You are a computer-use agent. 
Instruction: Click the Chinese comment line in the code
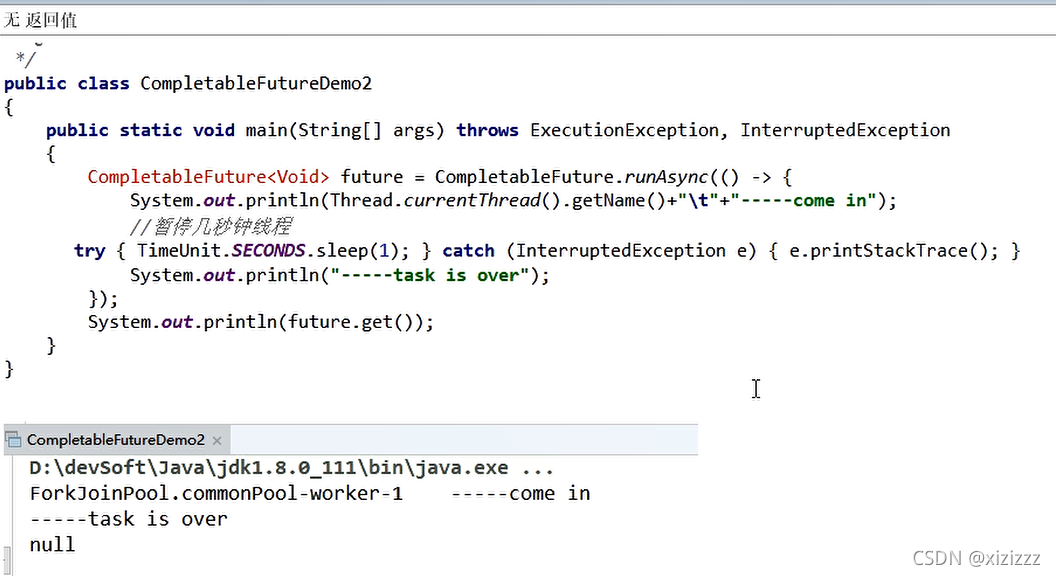pyautogui.click(x=211, y=226)
